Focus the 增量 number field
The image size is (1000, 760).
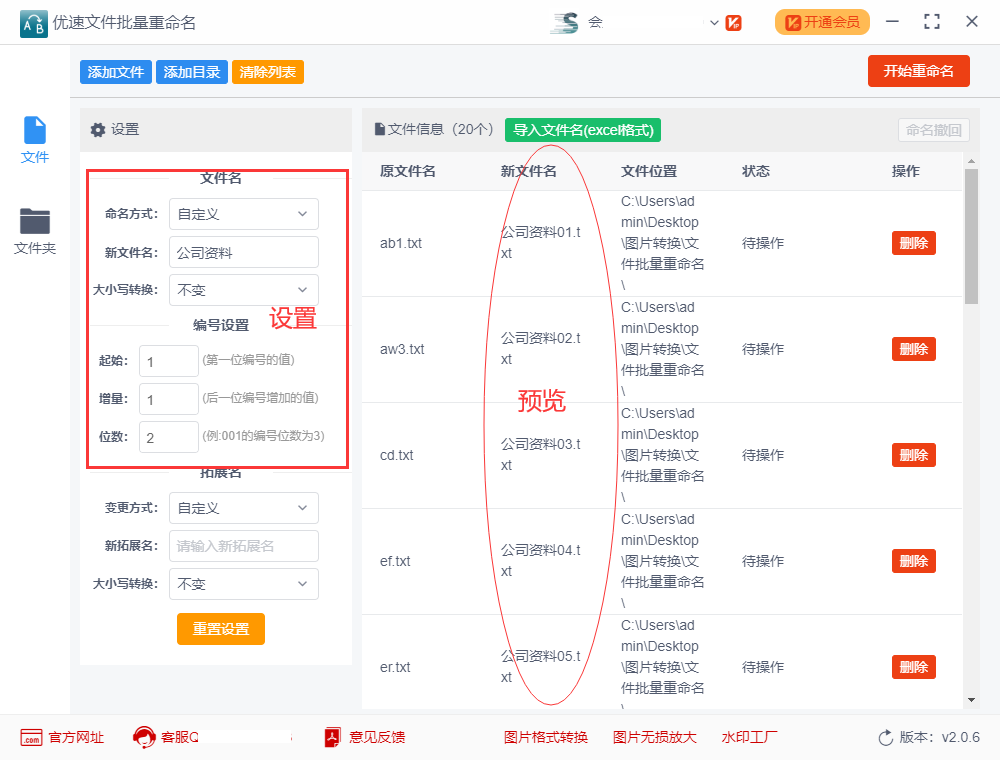pyautogui.click(x=169, y=399)
